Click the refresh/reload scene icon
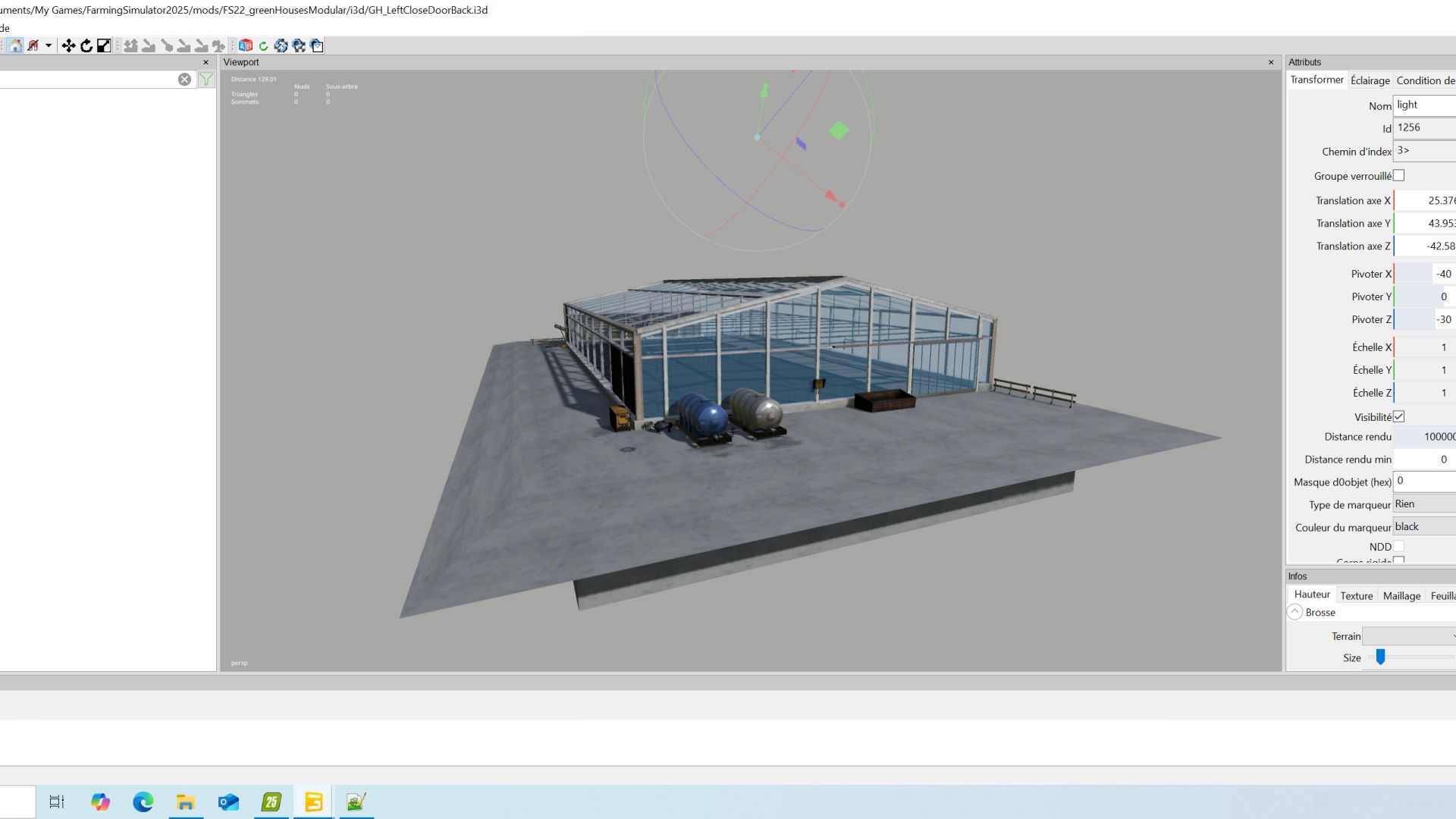This screenshot has height=819, width=1456. [262, 45]
